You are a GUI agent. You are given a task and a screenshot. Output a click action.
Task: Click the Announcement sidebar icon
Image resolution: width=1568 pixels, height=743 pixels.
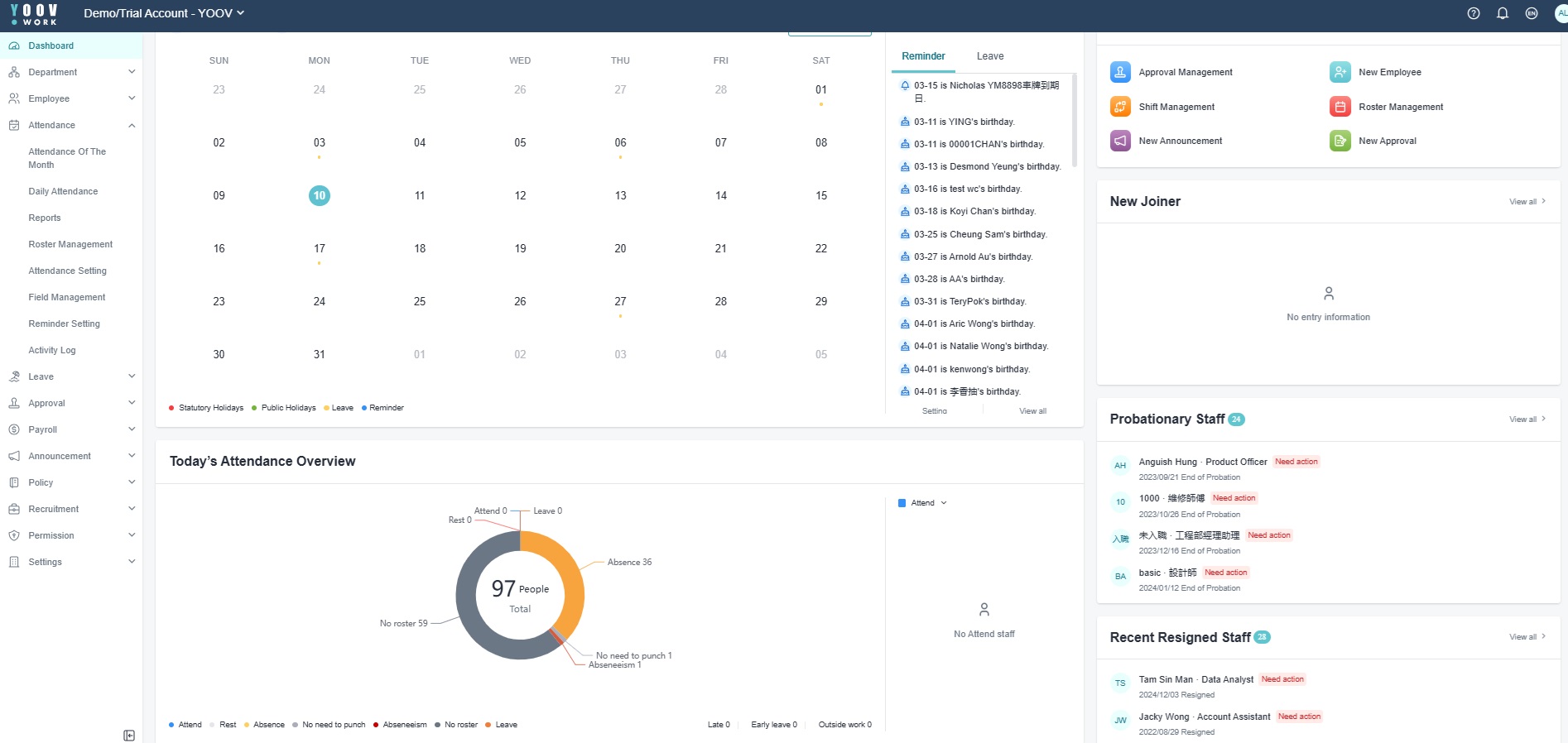(x=14, y=456)
